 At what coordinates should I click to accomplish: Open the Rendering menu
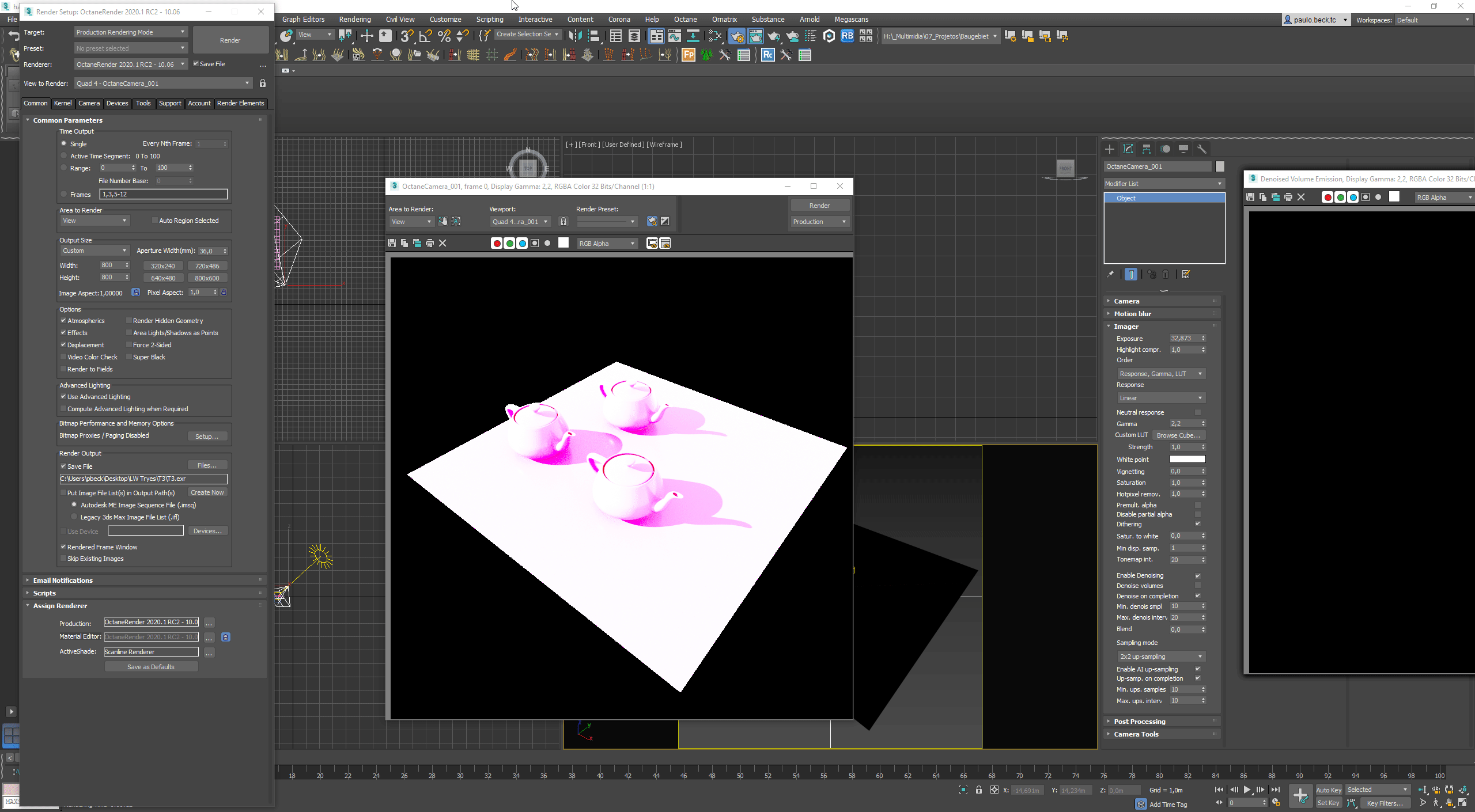(354, 19)
